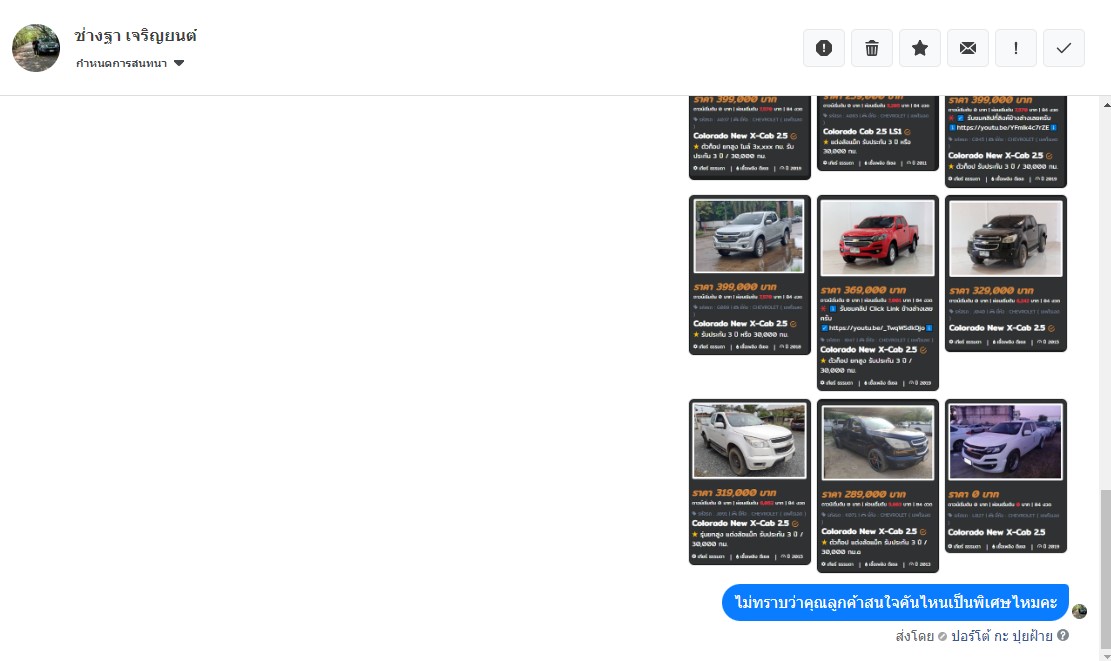Open the ช่างฐา เจริญยนต์ profile picture

tap(36, 48)
